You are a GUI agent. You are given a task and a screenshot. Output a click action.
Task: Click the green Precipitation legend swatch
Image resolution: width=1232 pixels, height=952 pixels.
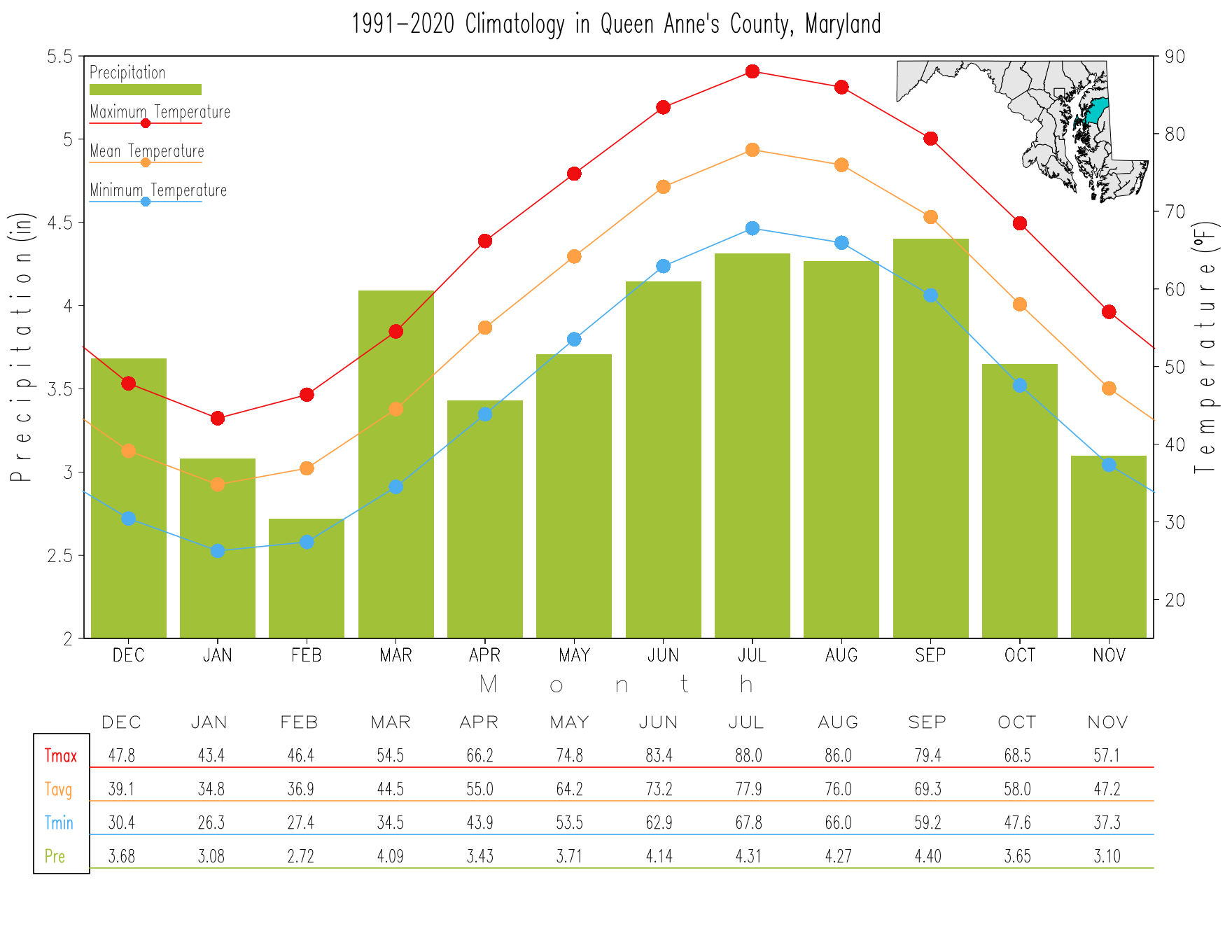146,90
